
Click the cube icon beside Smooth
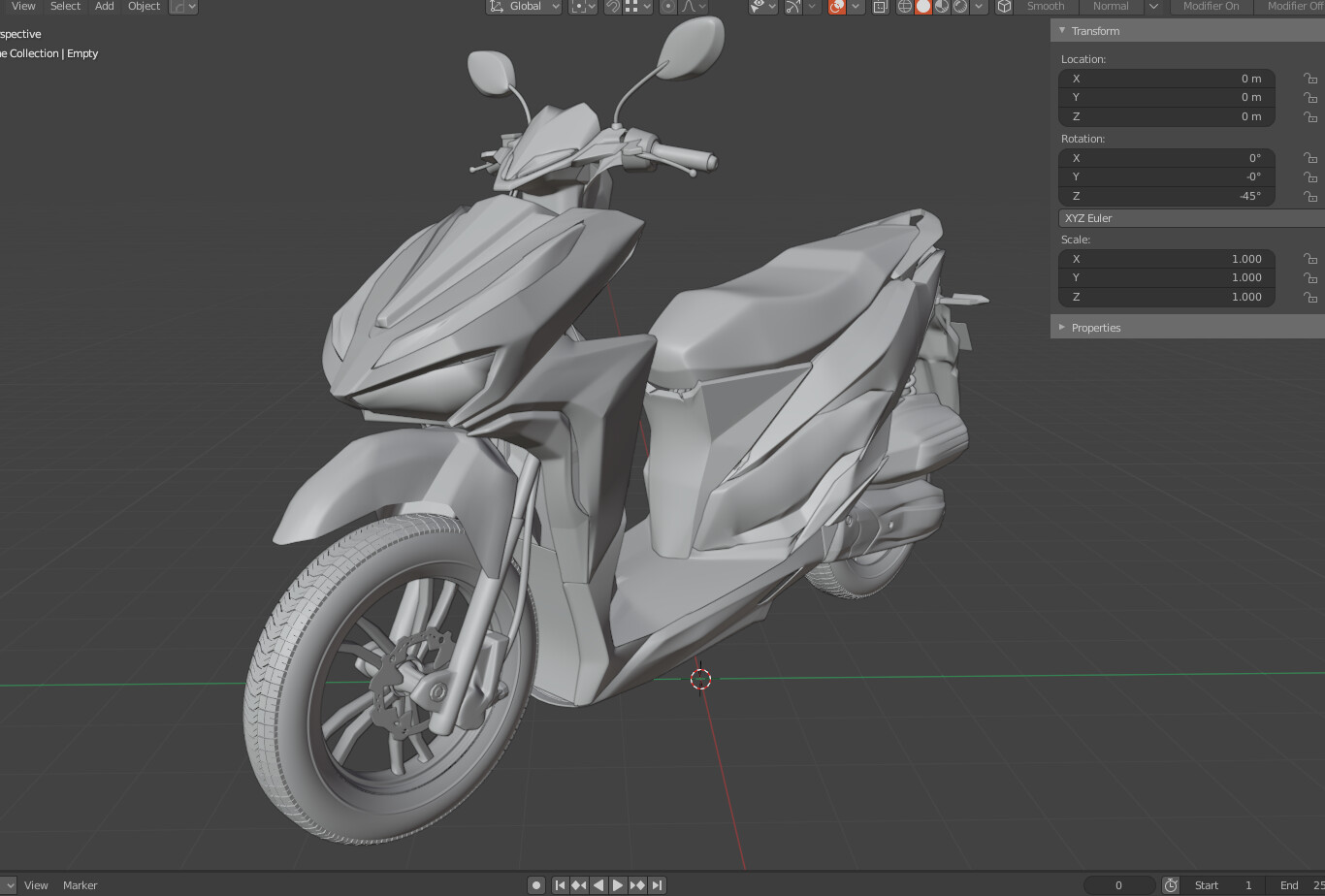point(1005,6)
